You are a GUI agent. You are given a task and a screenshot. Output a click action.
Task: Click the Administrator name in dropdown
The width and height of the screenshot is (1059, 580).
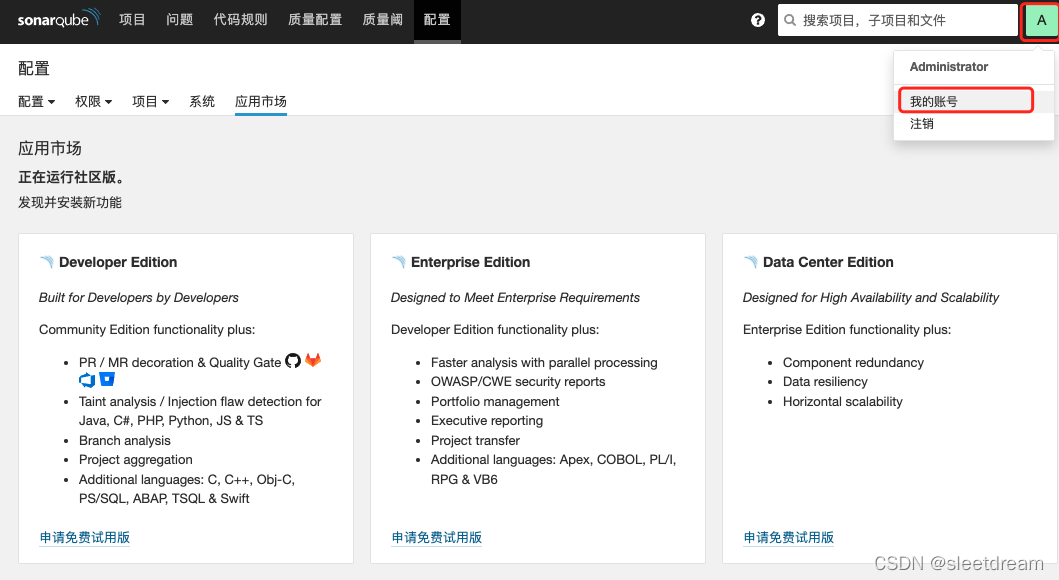click(x=948, y=67)
